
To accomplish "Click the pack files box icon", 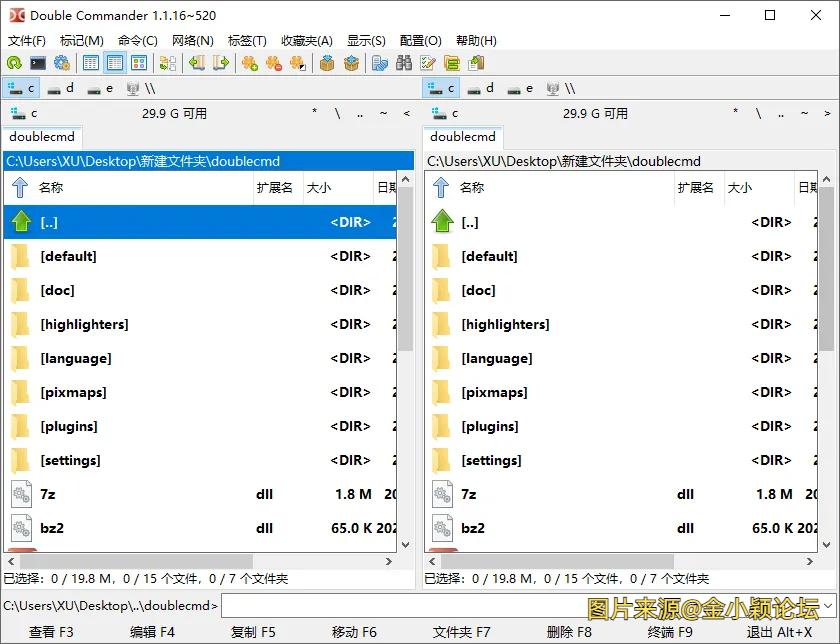I will point(326,63).
